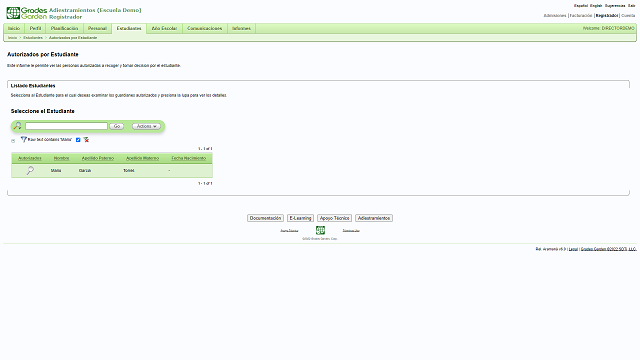Switch to the Planificación tab

[64, 29]
